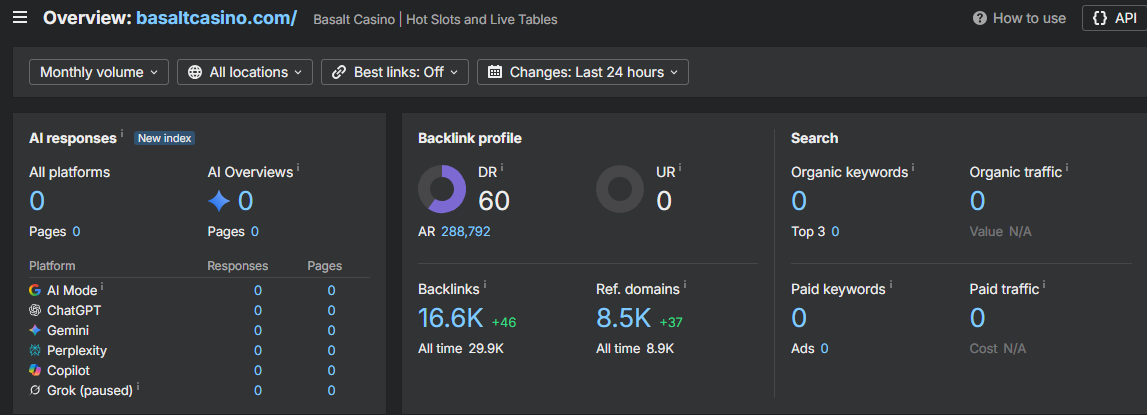Click Organic traffic value 0
This screenshot has height=415, width=1147.
pos(977,201)
